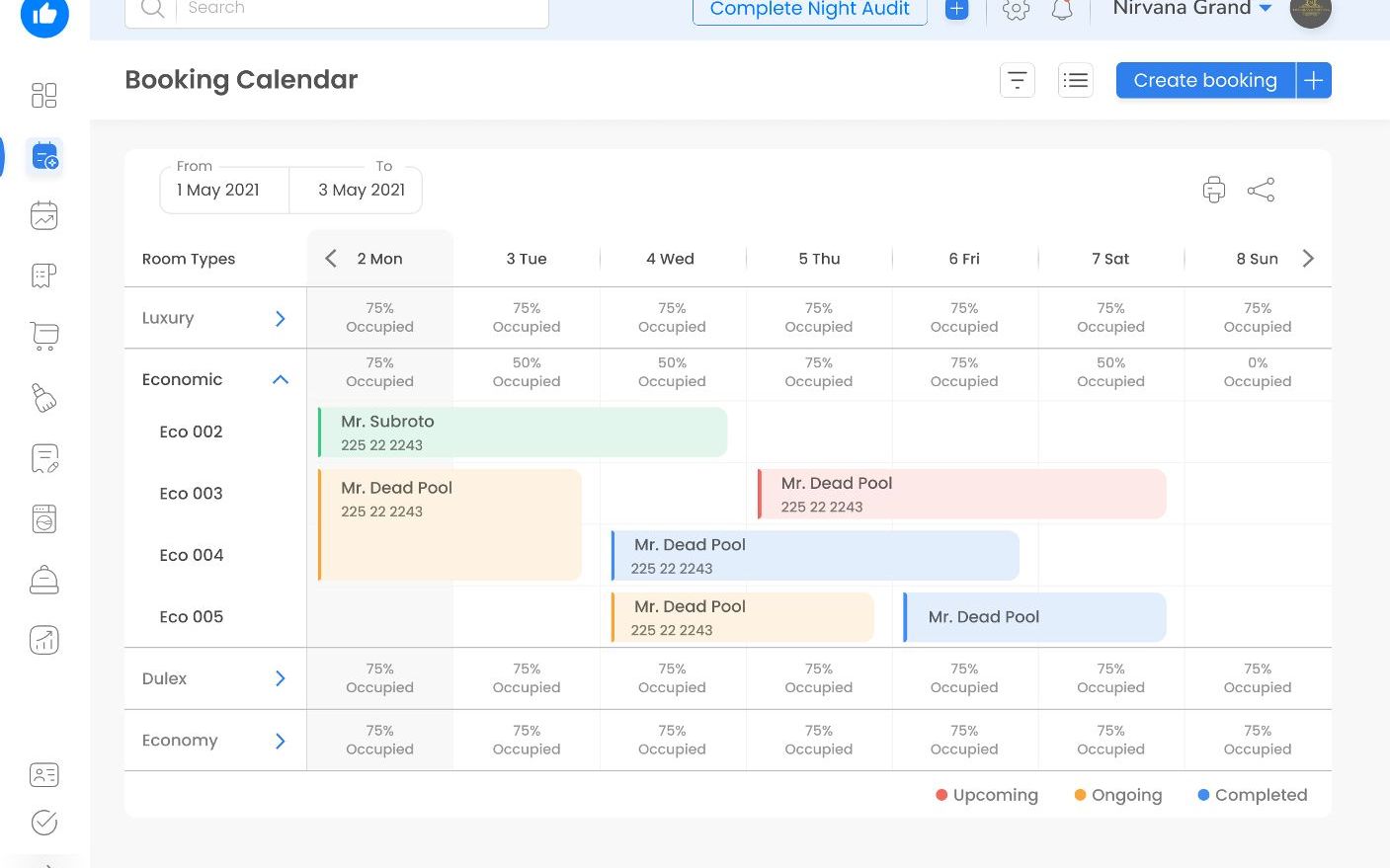Go to next week arrow
The height and width of the screenshot is (868, 1390).
(1308, 259)
